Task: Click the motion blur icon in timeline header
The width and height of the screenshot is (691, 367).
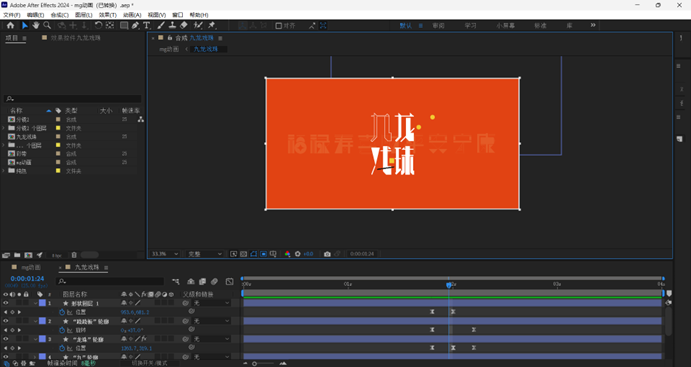Action: tap(214, 281)
